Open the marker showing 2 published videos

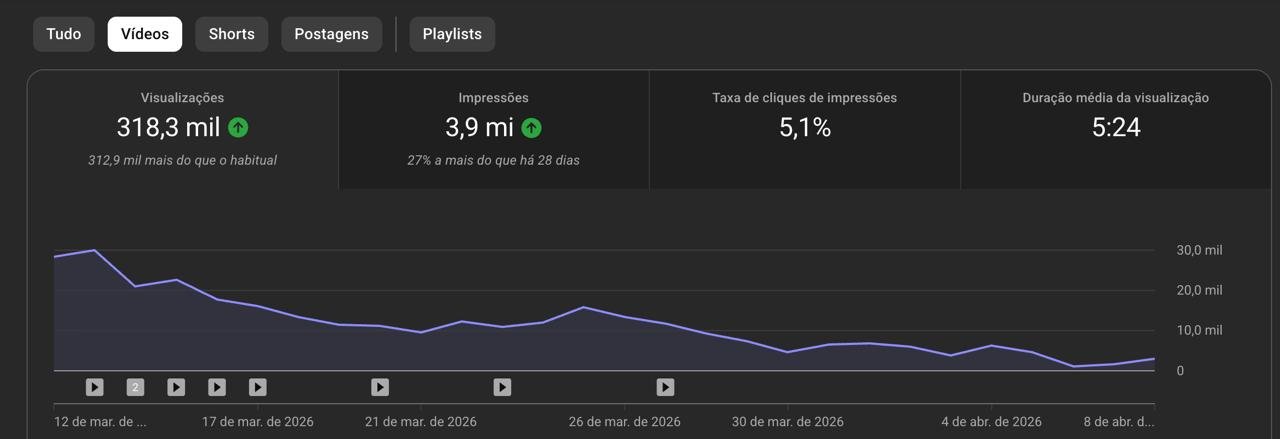click(135, 387)
